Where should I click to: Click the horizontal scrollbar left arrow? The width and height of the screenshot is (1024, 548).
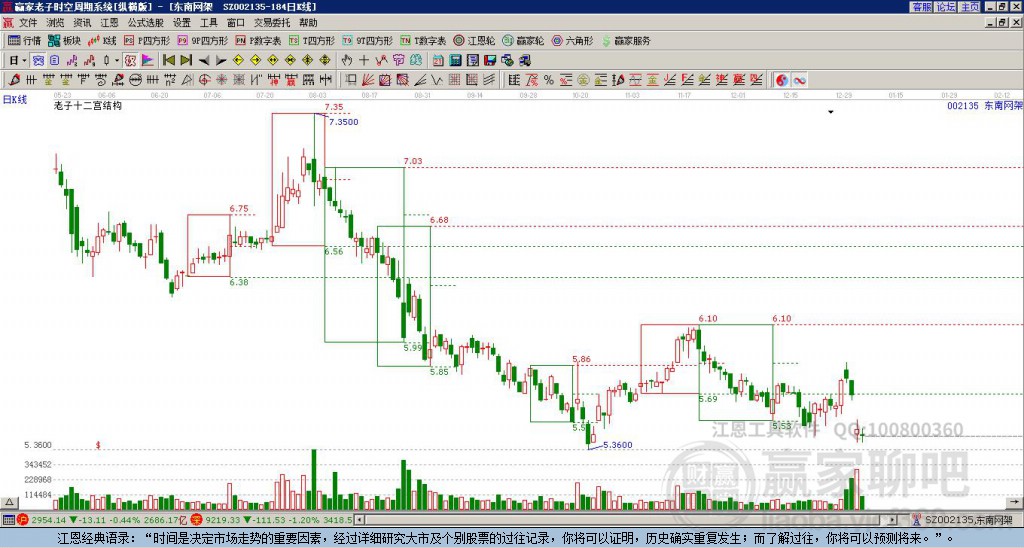[359, 520]
